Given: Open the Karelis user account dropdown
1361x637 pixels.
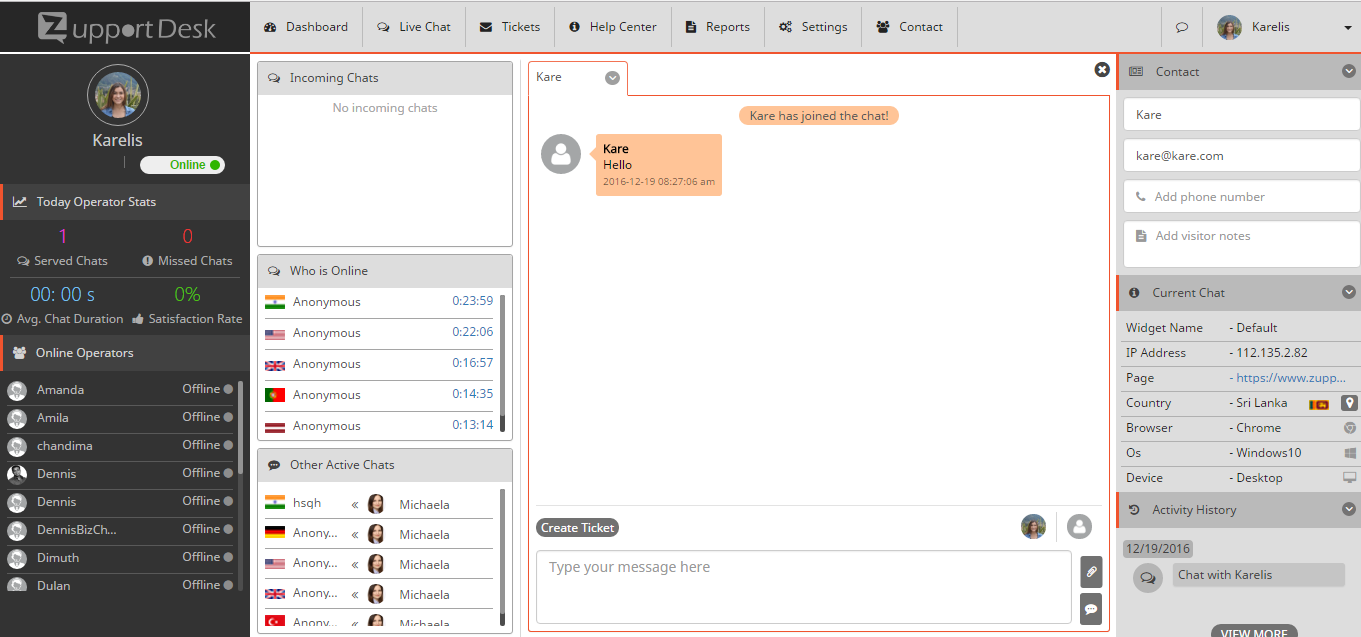Looking at the screenshot, I should (1284, 27).
